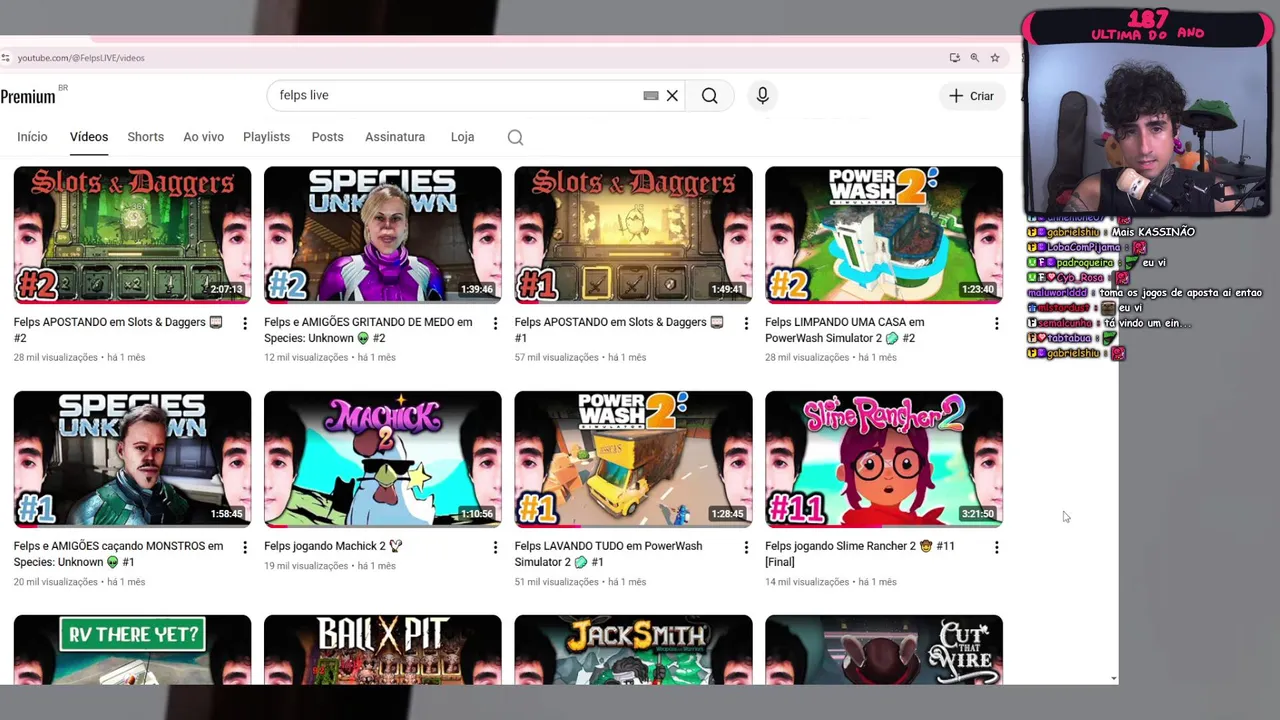The width and height of the screenshot is (1280, 720).
Task: Click '12 mil visualizações' under Species: Unknown #2
Action: point(306,358)
